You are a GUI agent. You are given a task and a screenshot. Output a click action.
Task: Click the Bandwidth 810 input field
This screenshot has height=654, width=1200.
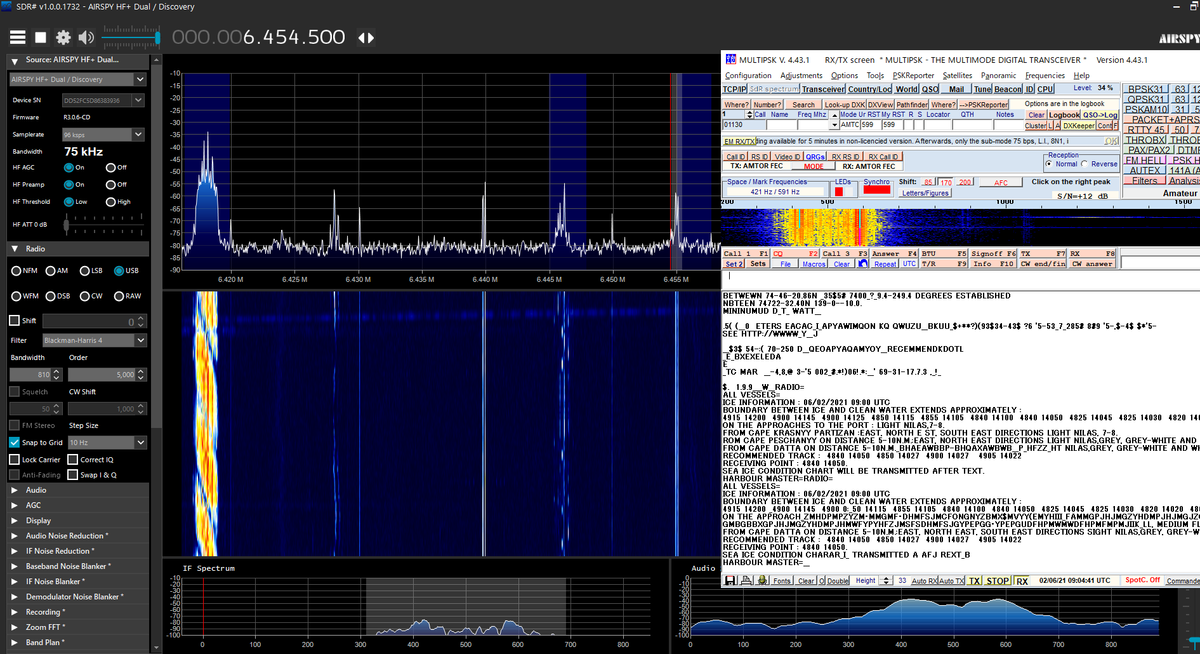tap(35, 374)
